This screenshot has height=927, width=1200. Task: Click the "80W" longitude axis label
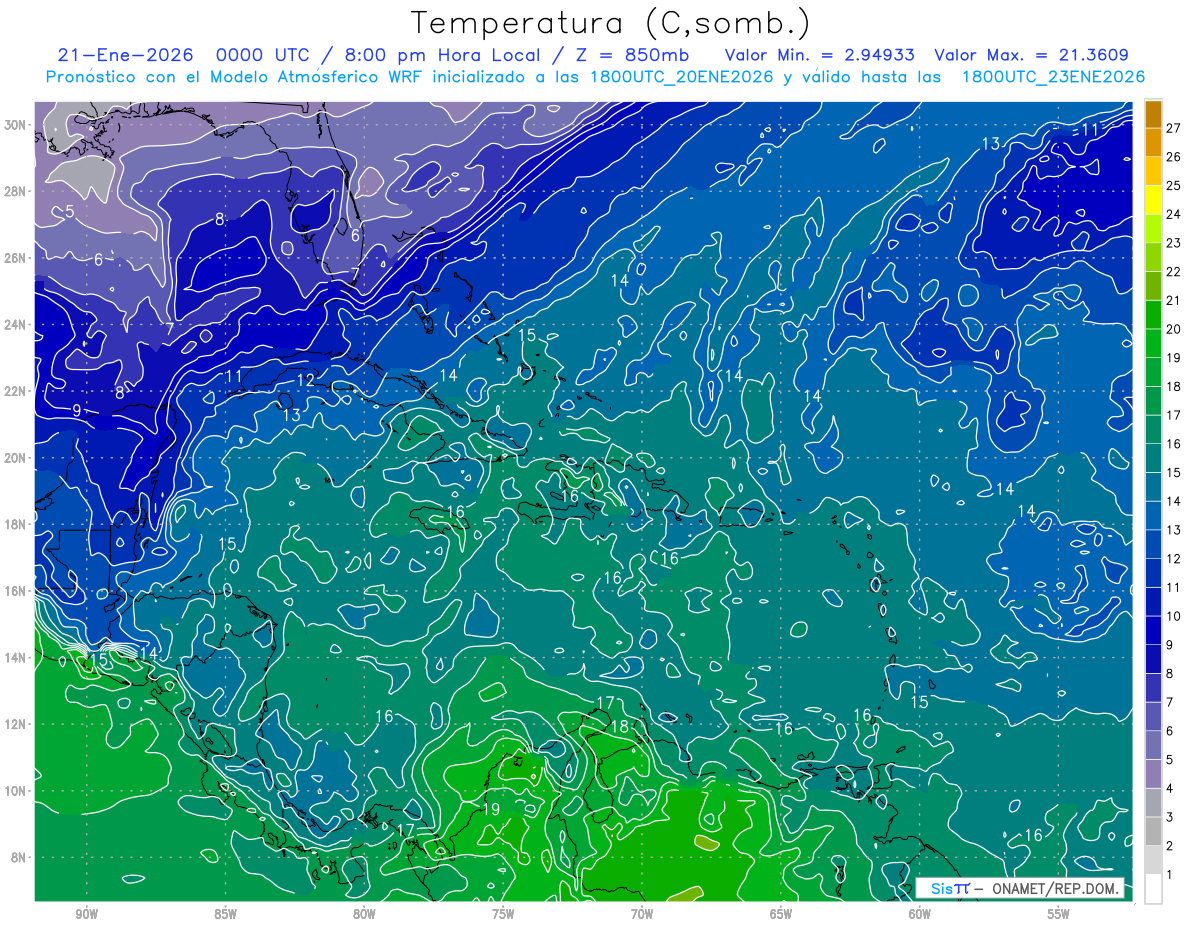(364, 914)
